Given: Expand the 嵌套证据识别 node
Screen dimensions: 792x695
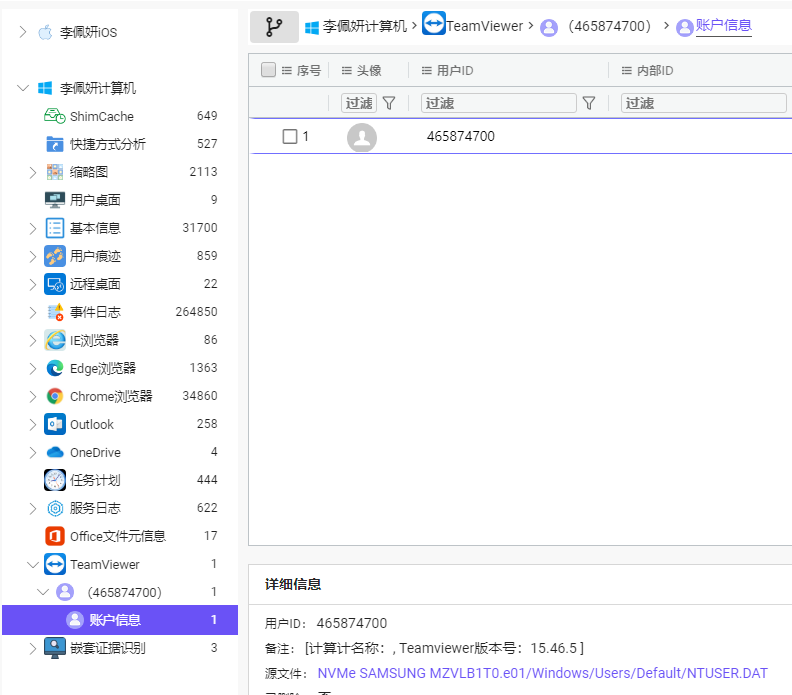Looking at the screenshot, I should click(x=33, y=649).
